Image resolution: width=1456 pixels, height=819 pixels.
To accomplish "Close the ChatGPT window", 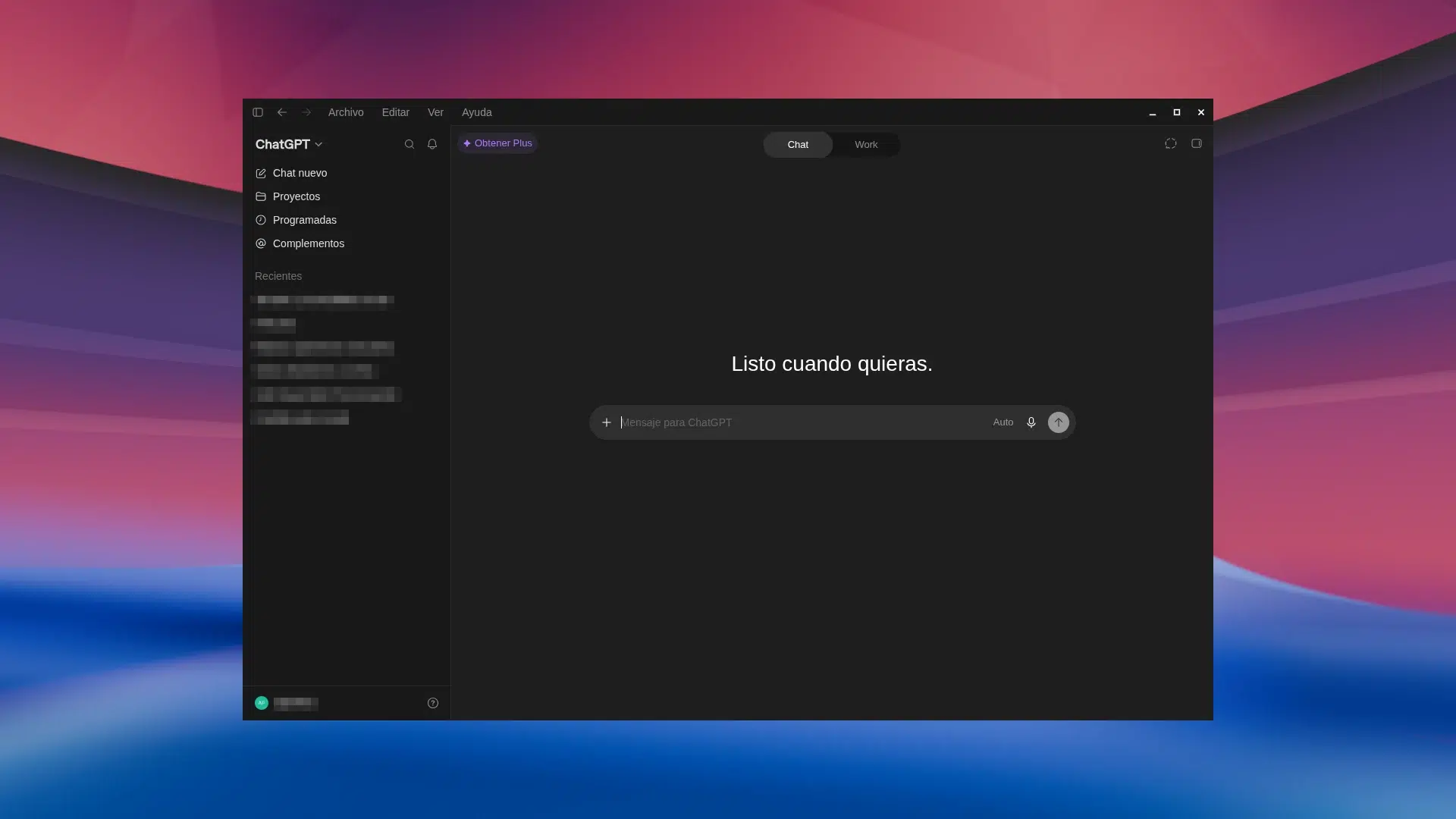I will pyautogui.click(x=1201, y=112).
